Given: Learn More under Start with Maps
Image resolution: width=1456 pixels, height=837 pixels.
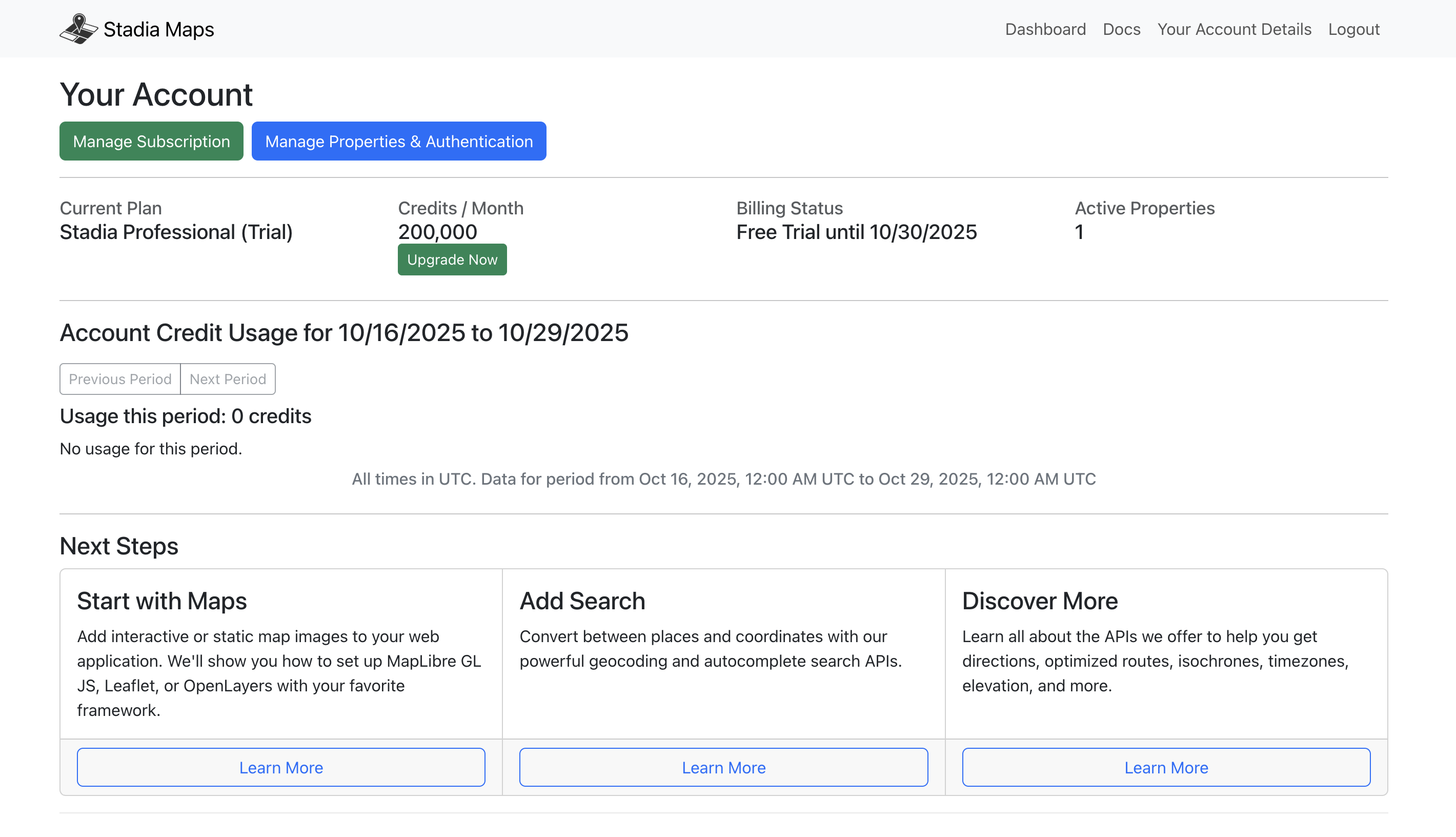Looking at the screenshot, I should 281,767.
